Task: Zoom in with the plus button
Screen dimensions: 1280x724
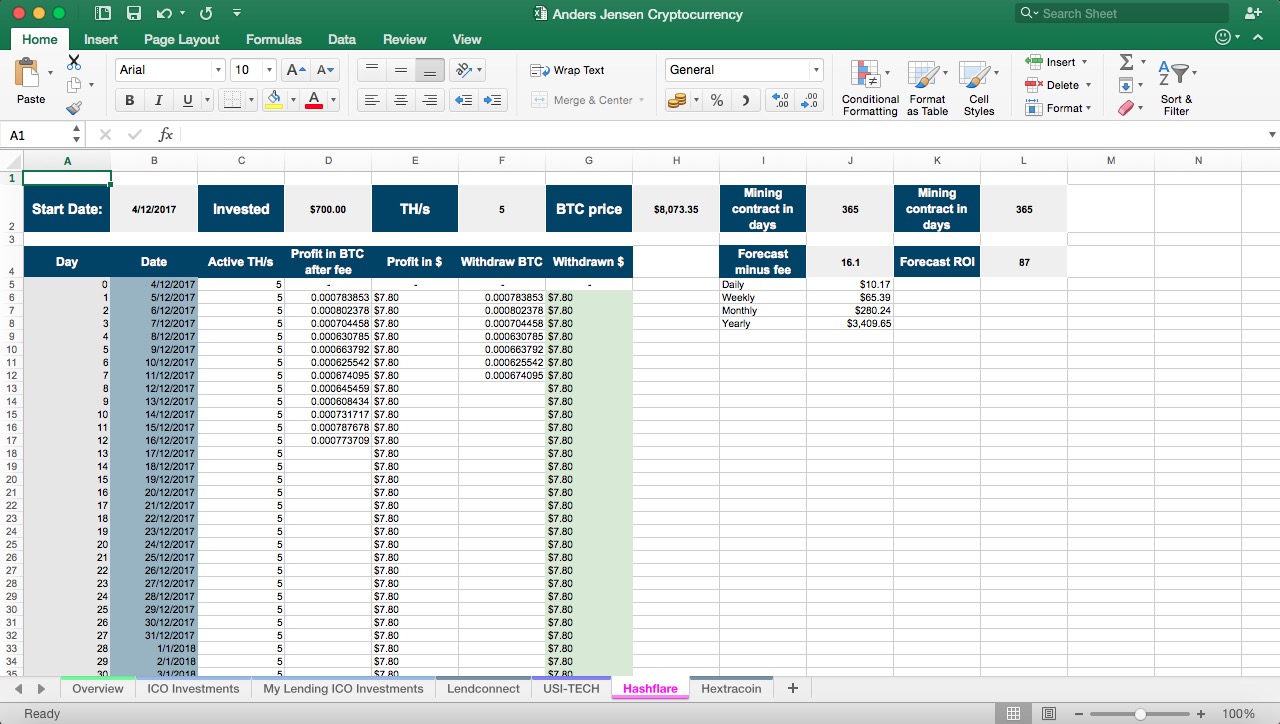Action: (1201, 714)
